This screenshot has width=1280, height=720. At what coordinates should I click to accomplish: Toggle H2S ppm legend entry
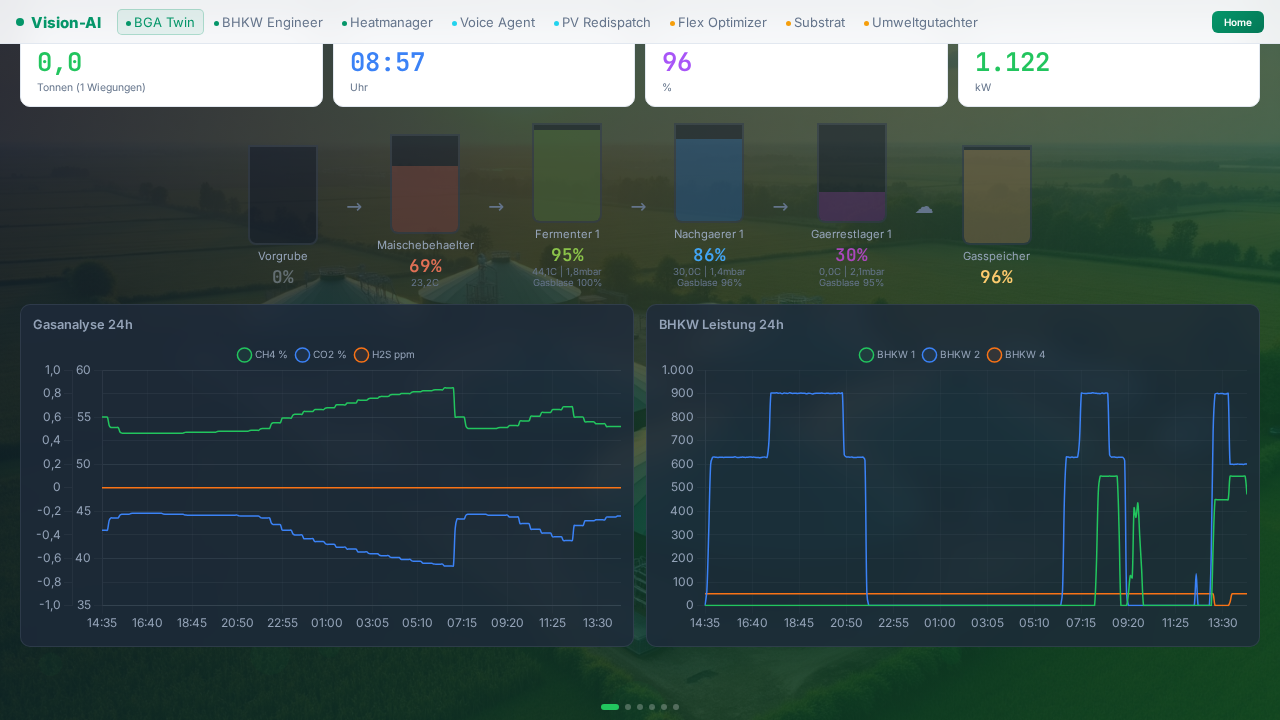coord(384,355)
